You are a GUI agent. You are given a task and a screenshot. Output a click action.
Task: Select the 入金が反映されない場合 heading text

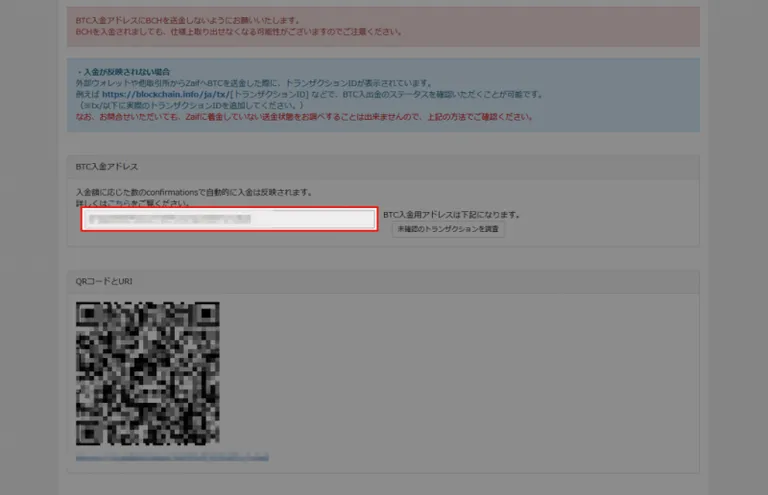click(126, 71)
